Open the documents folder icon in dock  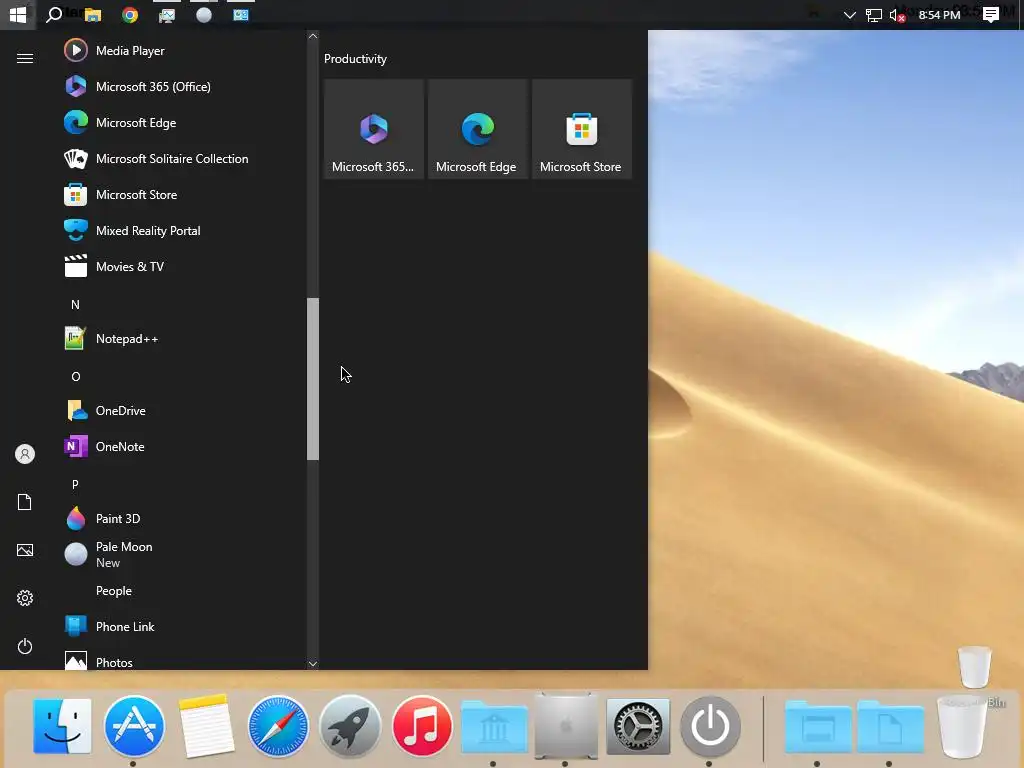(889, 728)
